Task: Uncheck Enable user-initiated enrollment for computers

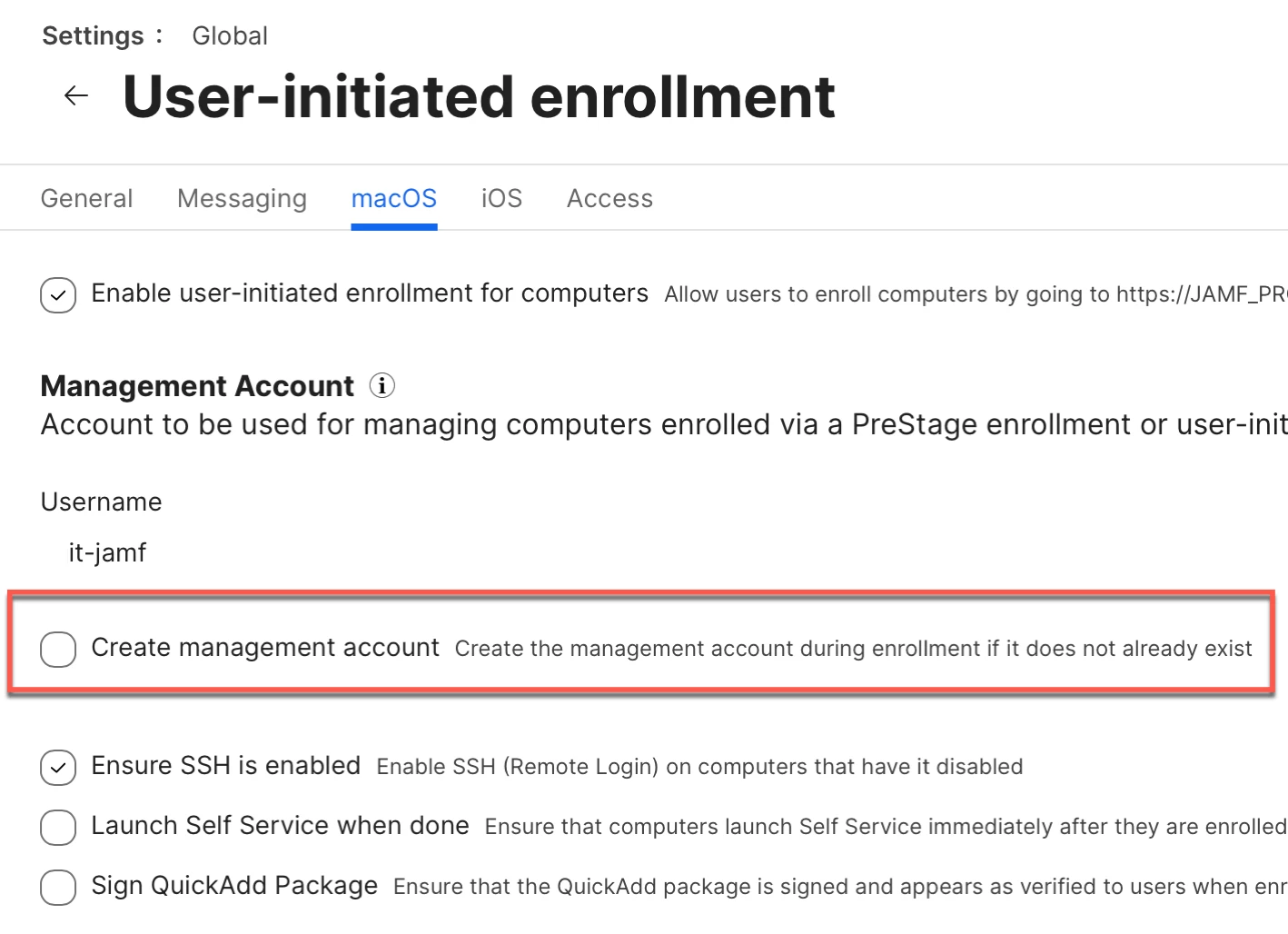Action: (58, 295)
